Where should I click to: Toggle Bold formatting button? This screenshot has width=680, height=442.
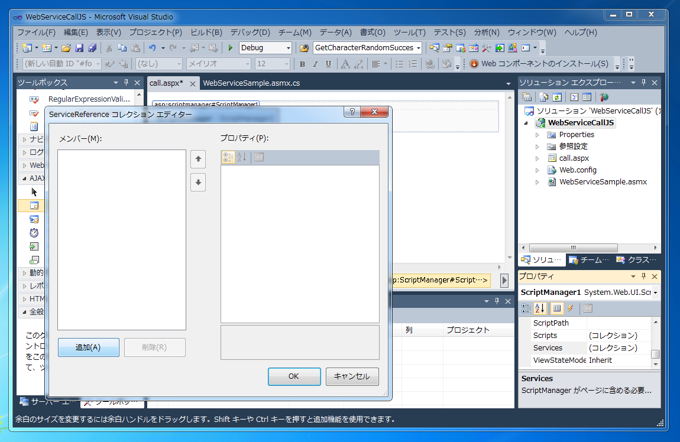(302, 64)
